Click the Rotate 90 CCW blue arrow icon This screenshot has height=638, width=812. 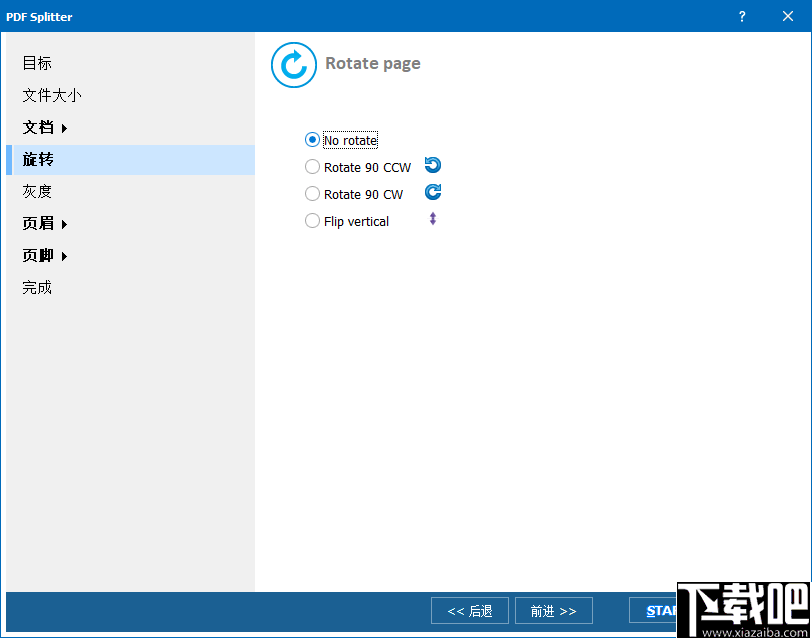click(x=432, y=165)
